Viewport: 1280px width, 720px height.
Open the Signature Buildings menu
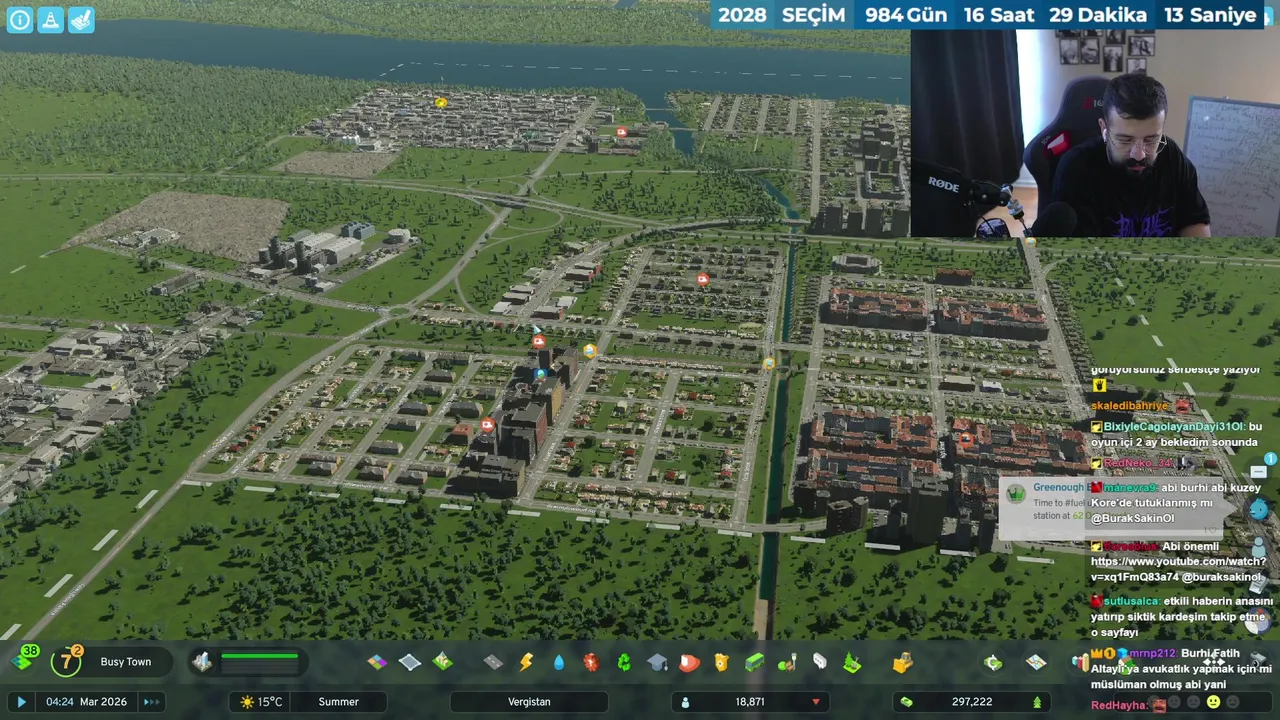pyautogui.click(x=443, y=662)
